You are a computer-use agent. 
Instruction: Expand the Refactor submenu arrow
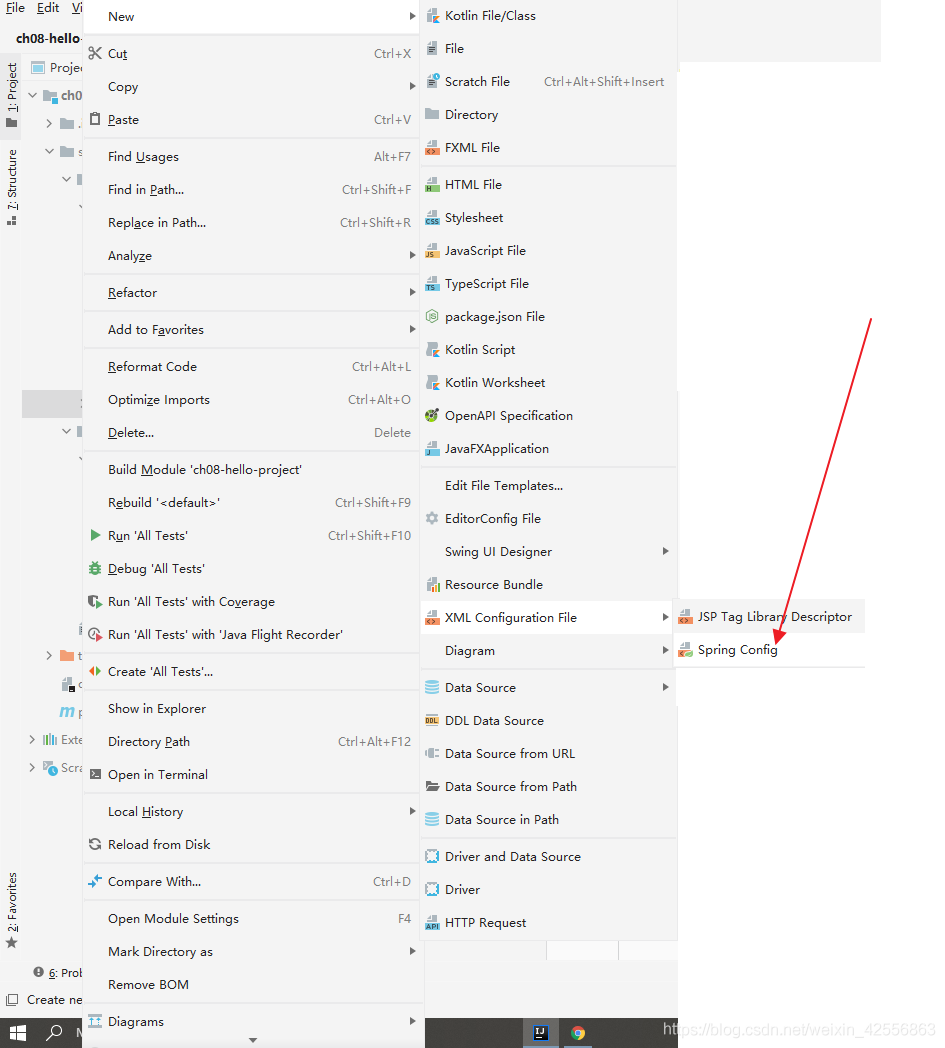click(x=412, y=292)
